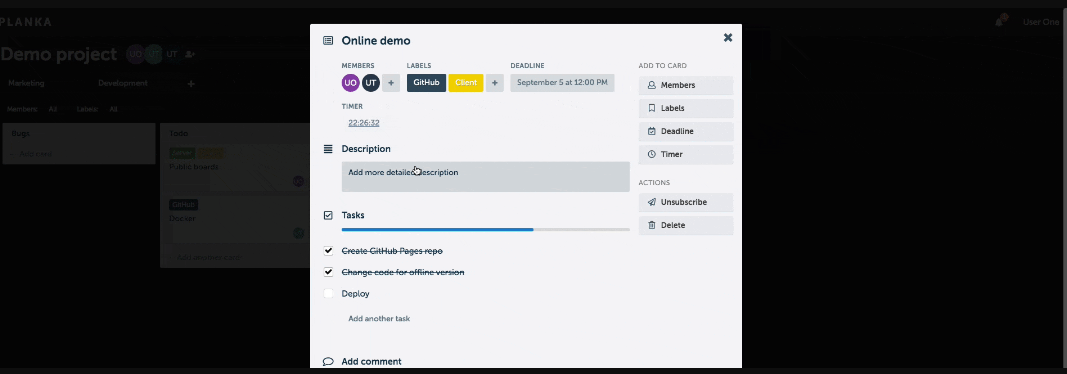Screen dimensions: 1067x374
Task: Click the Change code for offline version text
Action: (x=403, y=272)
